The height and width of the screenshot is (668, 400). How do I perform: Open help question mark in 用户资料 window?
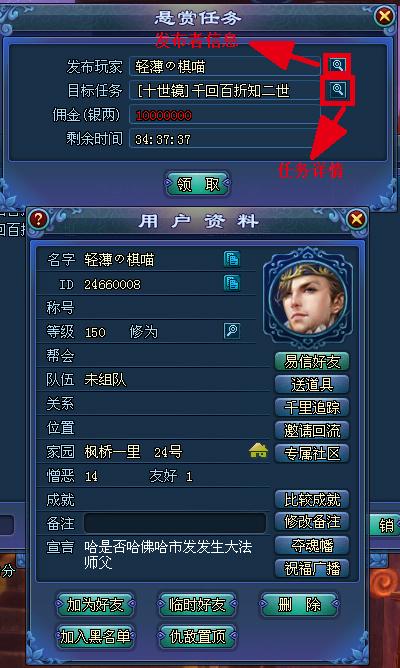[x=38, y=219]
